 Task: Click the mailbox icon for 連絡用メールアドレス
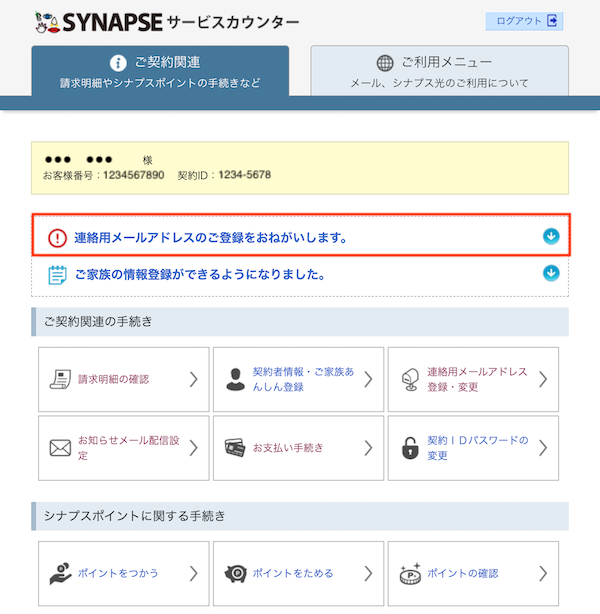point(409,379)
